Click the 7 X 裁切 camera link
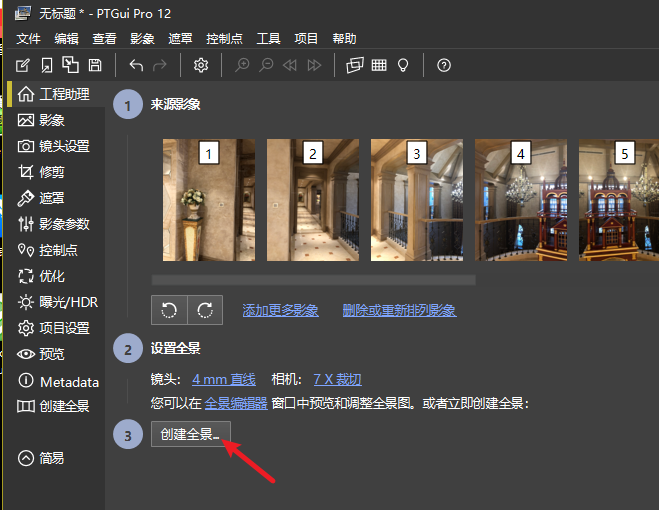Viewport: 659px width, 510px height. [337, 380]
